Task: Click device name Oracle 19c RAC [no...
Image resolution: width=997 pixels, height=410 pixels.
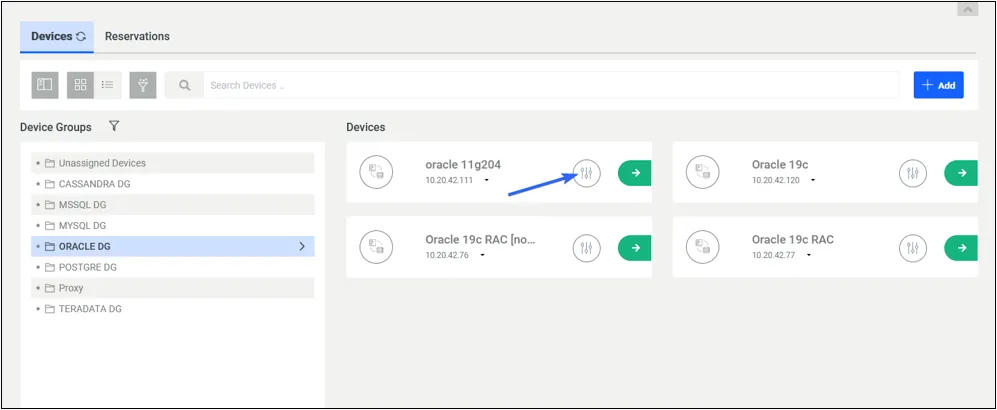Action: (481, 240)
